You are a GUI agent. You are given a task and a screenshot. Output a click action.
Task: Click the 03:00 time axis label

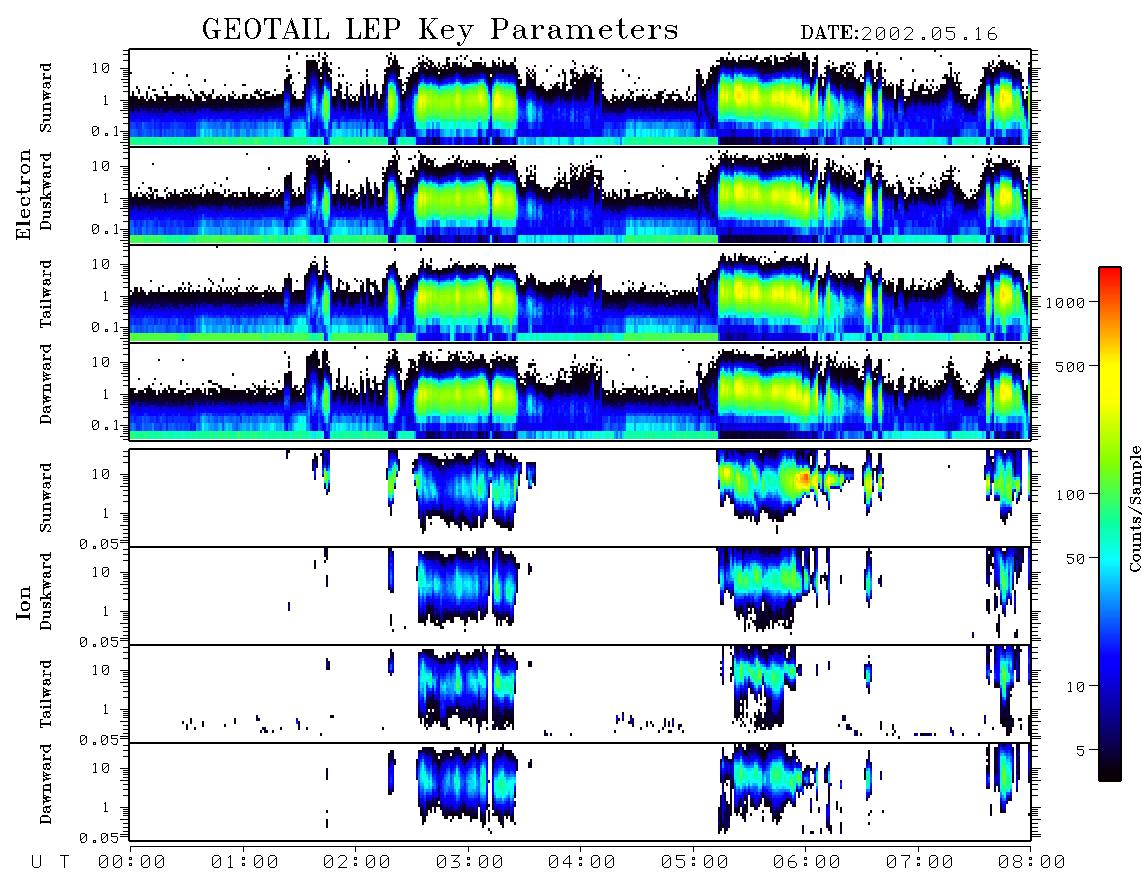pyautogui.click(x=469, y=862)
